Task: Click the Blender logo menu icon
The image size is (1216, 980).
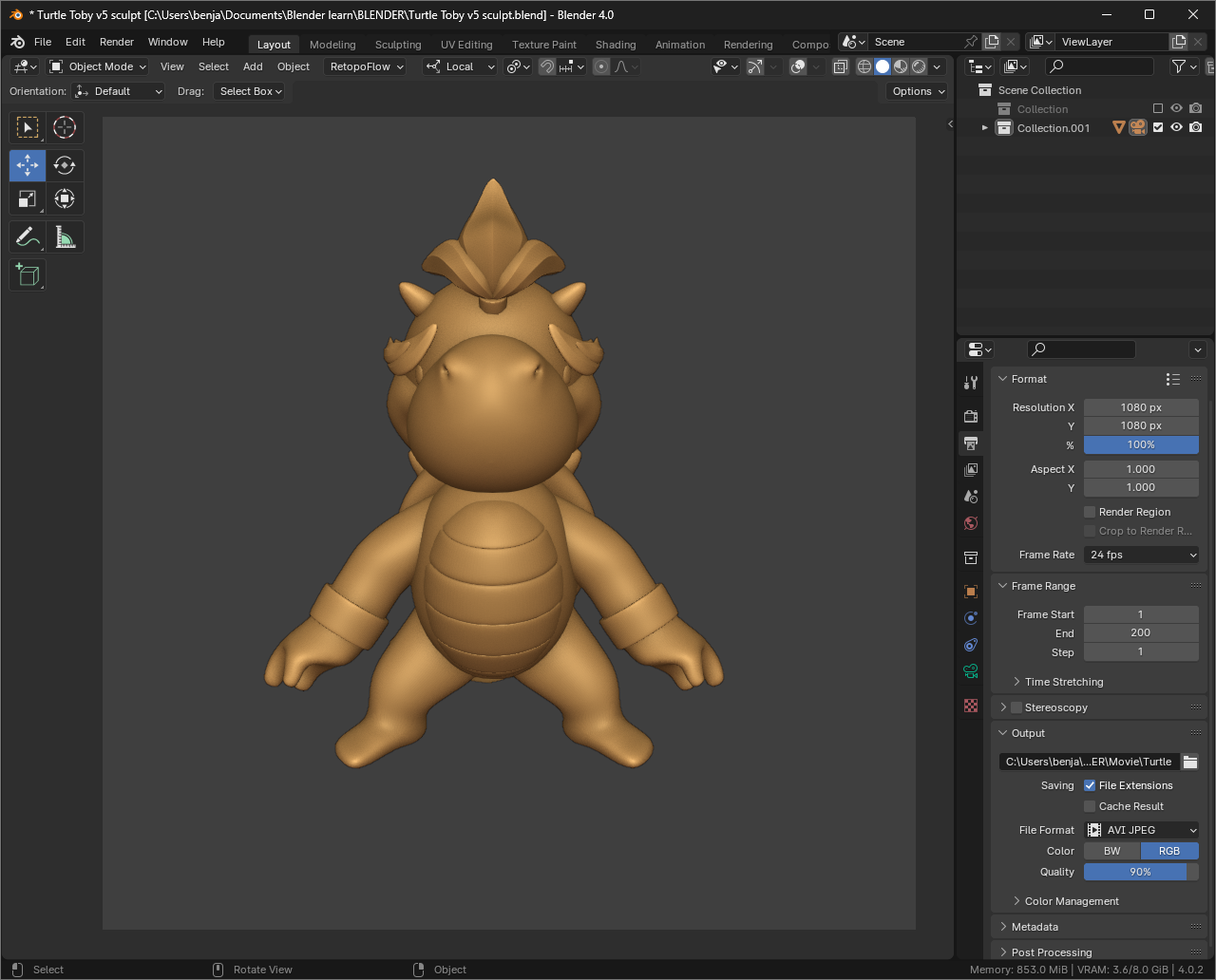Action: 17,42
